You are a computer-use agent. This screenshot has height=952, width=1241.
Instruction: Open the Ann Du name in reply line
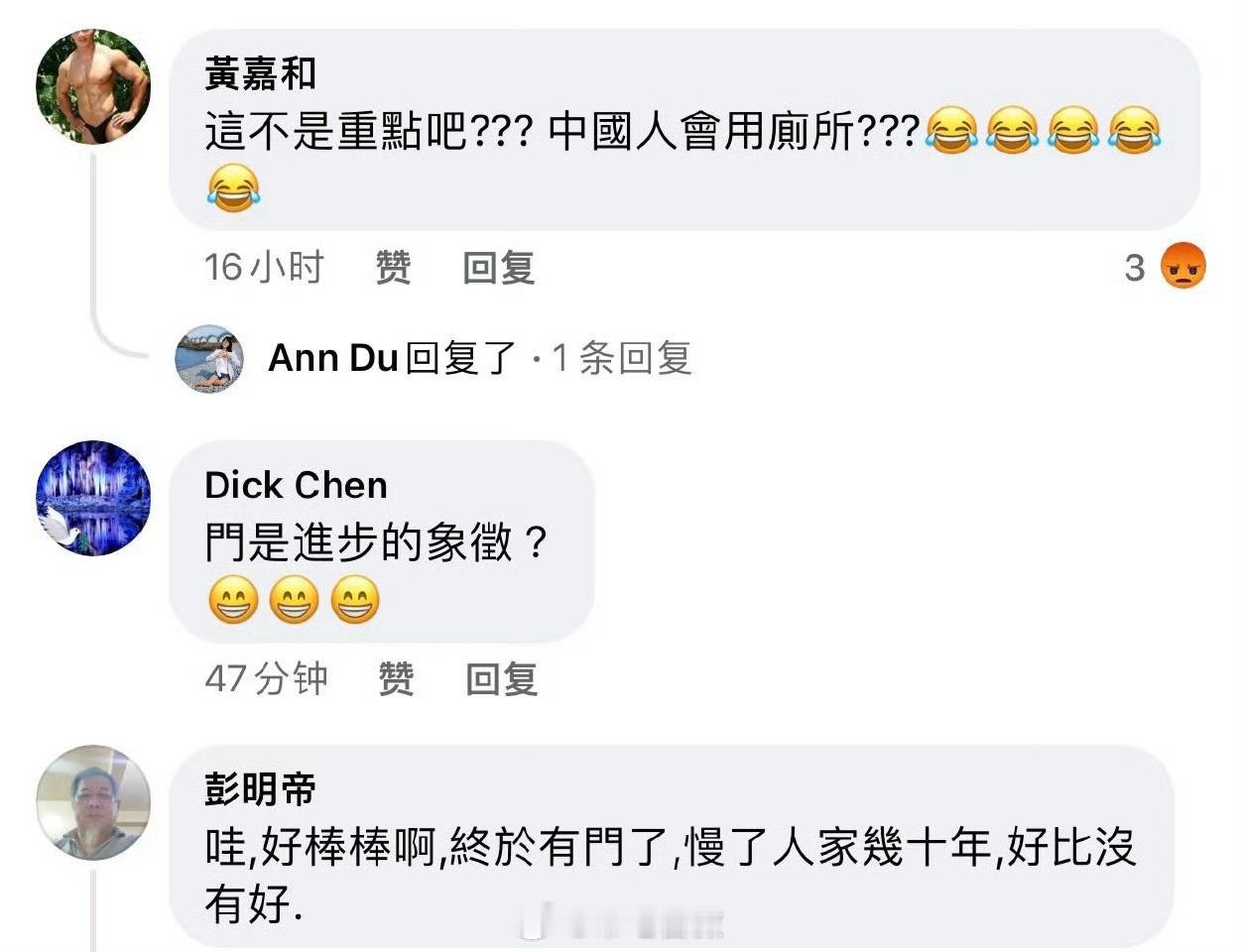click(333, 358)
